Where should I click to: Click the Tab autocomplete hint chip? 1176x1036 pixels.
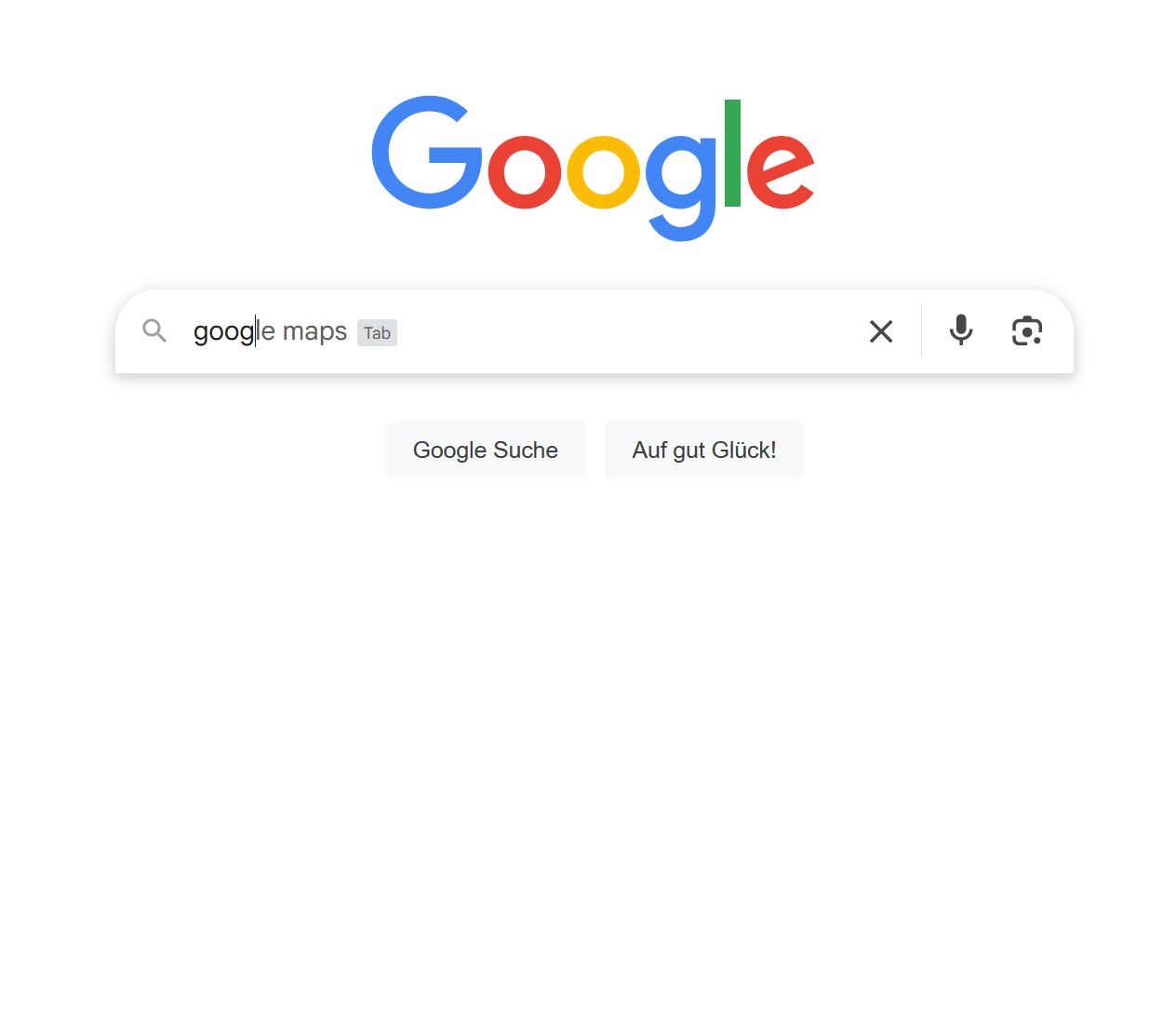coord(377,332)
